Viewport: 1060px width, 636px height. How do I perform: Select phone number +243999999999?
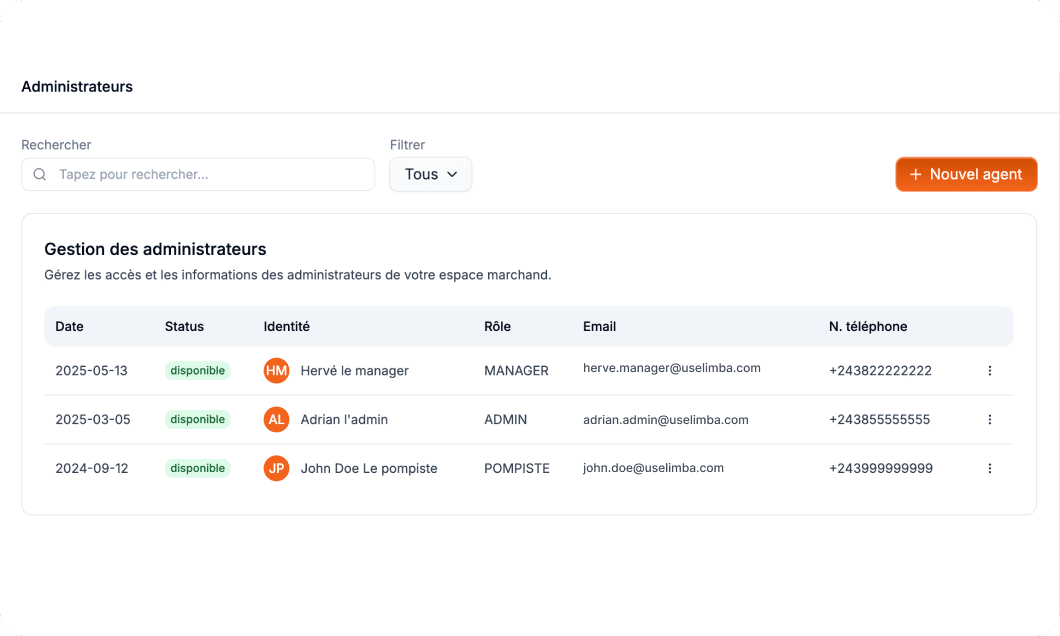[x=880, y=468]
